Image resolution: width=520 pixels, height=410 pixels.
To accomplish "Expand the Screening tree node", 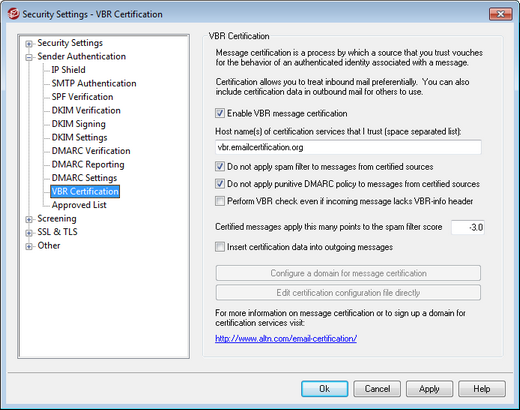I will [x=29, y=219].
